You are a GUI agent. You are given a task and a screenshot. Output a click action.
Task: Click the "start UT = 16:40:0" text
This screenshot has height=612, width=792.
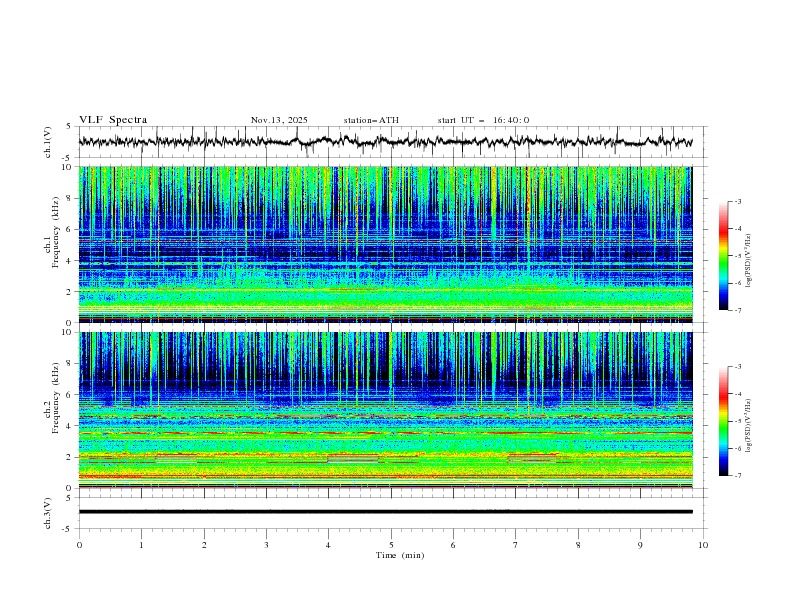click(483, 120)
